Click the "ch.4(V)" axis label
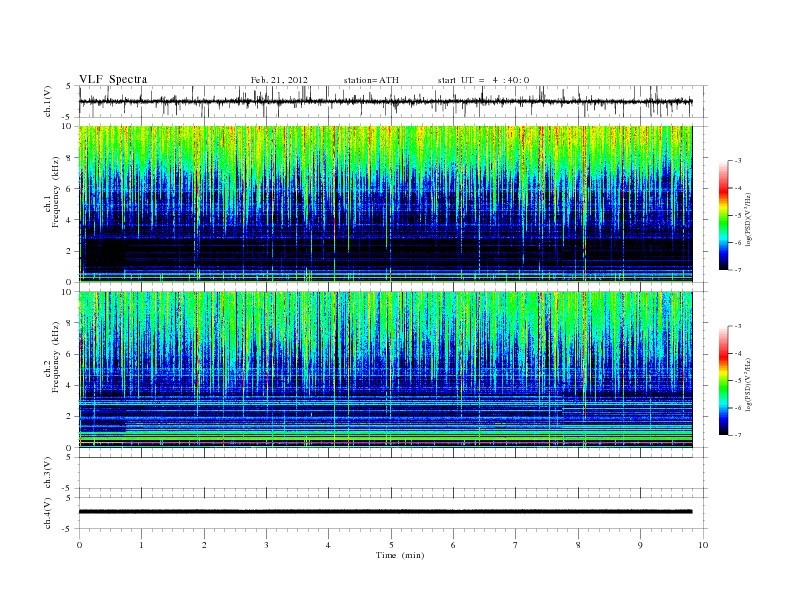 point(47,513)
